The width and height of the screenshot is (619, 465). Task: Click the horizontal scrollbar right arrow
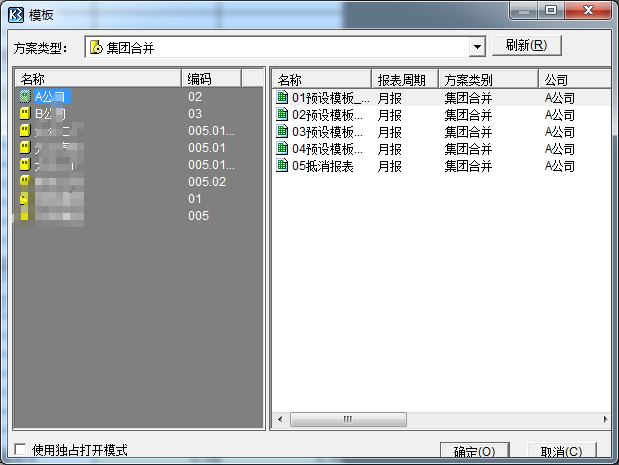pyautogui.click(x=603, y=420)
